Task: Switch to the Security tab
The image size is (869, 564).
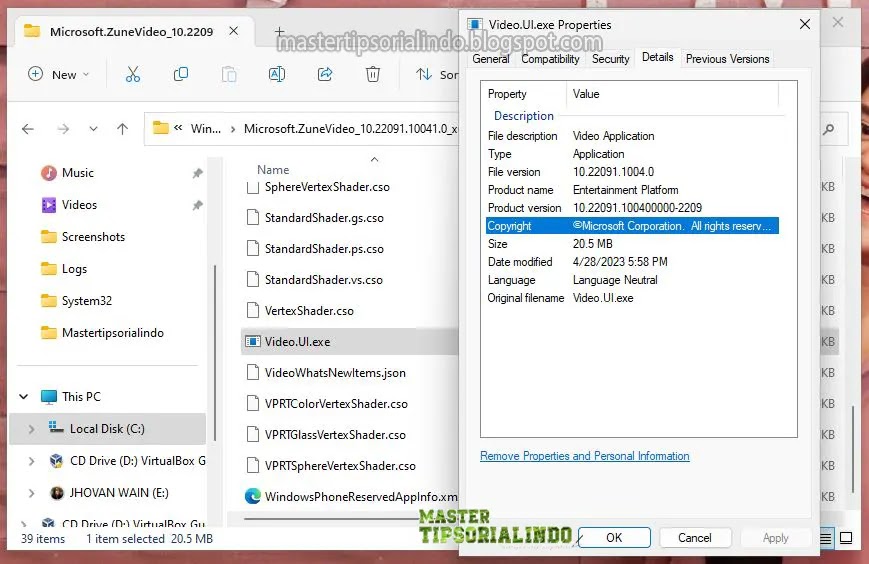Action: point(611,59)
